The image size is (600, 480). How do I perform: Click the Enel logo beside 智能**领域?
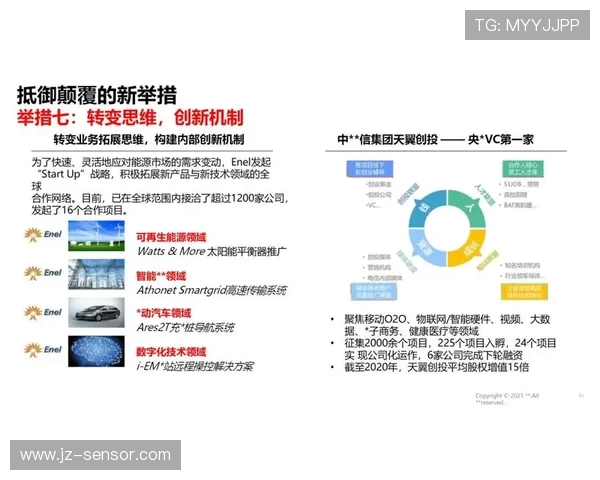tap(43, 273)
